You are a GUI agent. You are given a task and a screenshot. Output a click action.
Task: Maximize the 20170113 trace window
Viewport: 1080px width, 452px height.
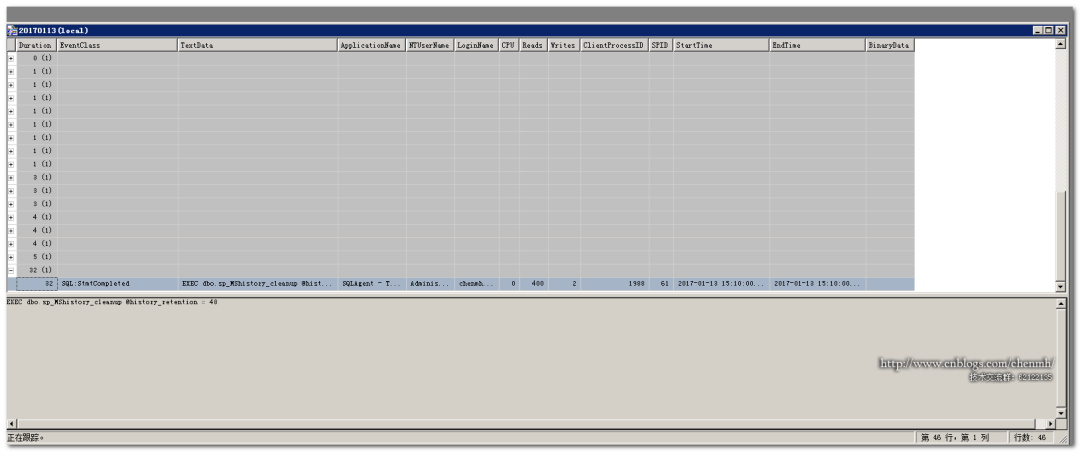click(x=1048, y=30)
